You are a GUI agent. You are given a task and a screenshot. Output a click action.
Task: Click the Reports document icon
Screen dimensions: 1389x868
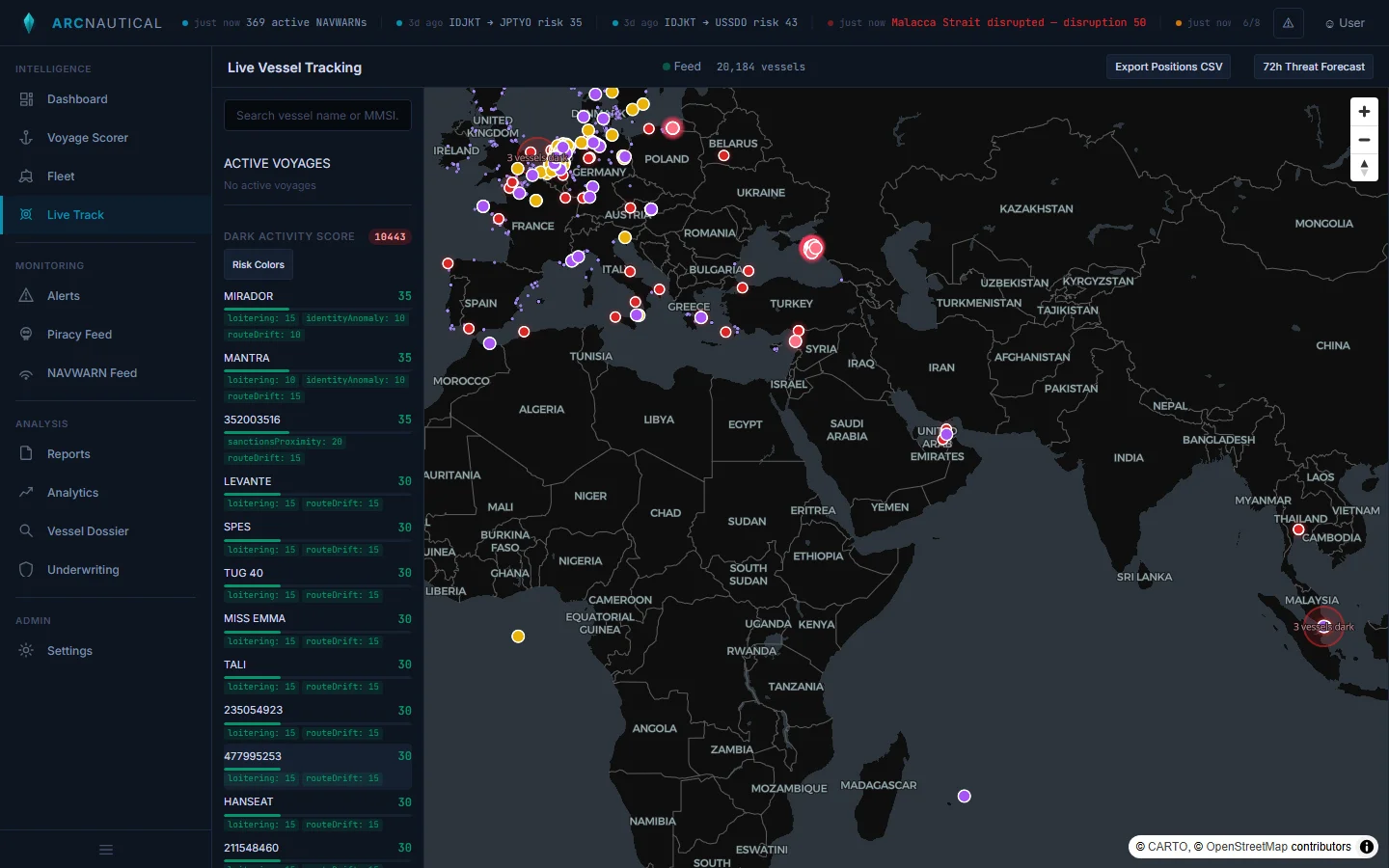pos(26,453)
